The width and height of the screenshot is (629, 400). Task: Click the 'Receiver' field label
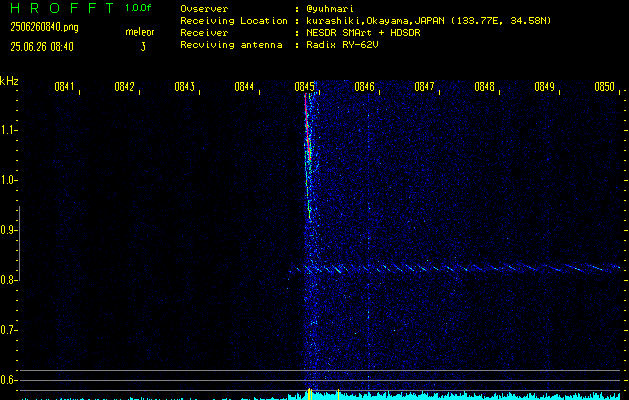click(204, 33)
